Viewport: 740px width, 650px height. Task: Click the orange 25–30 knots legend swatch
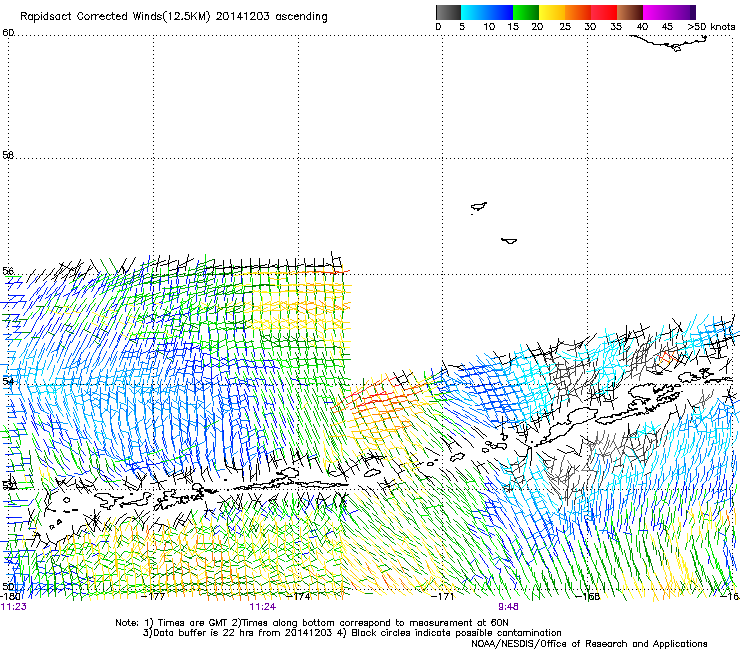578,12
